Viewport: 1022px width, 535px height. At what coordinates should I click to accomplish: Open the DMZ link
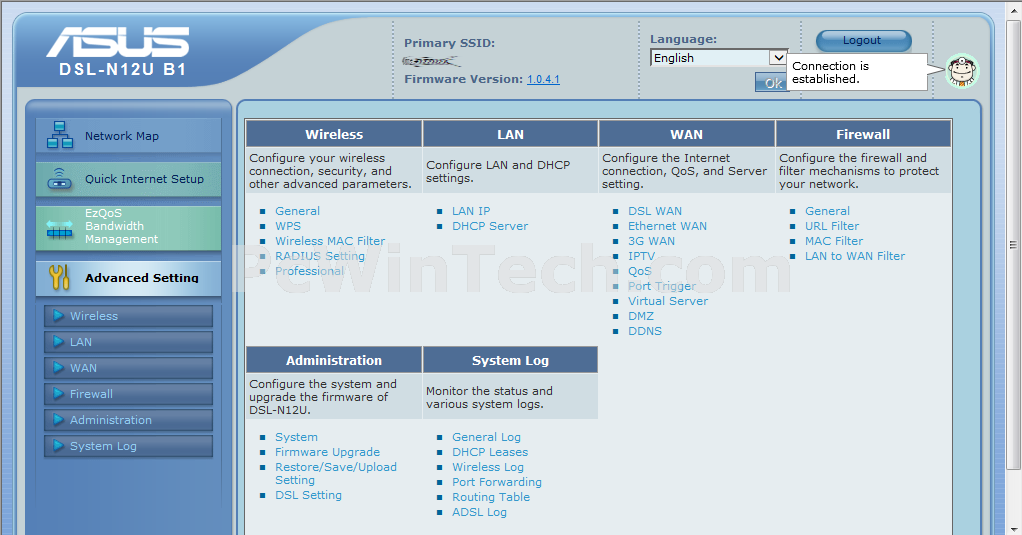point(641,315)
